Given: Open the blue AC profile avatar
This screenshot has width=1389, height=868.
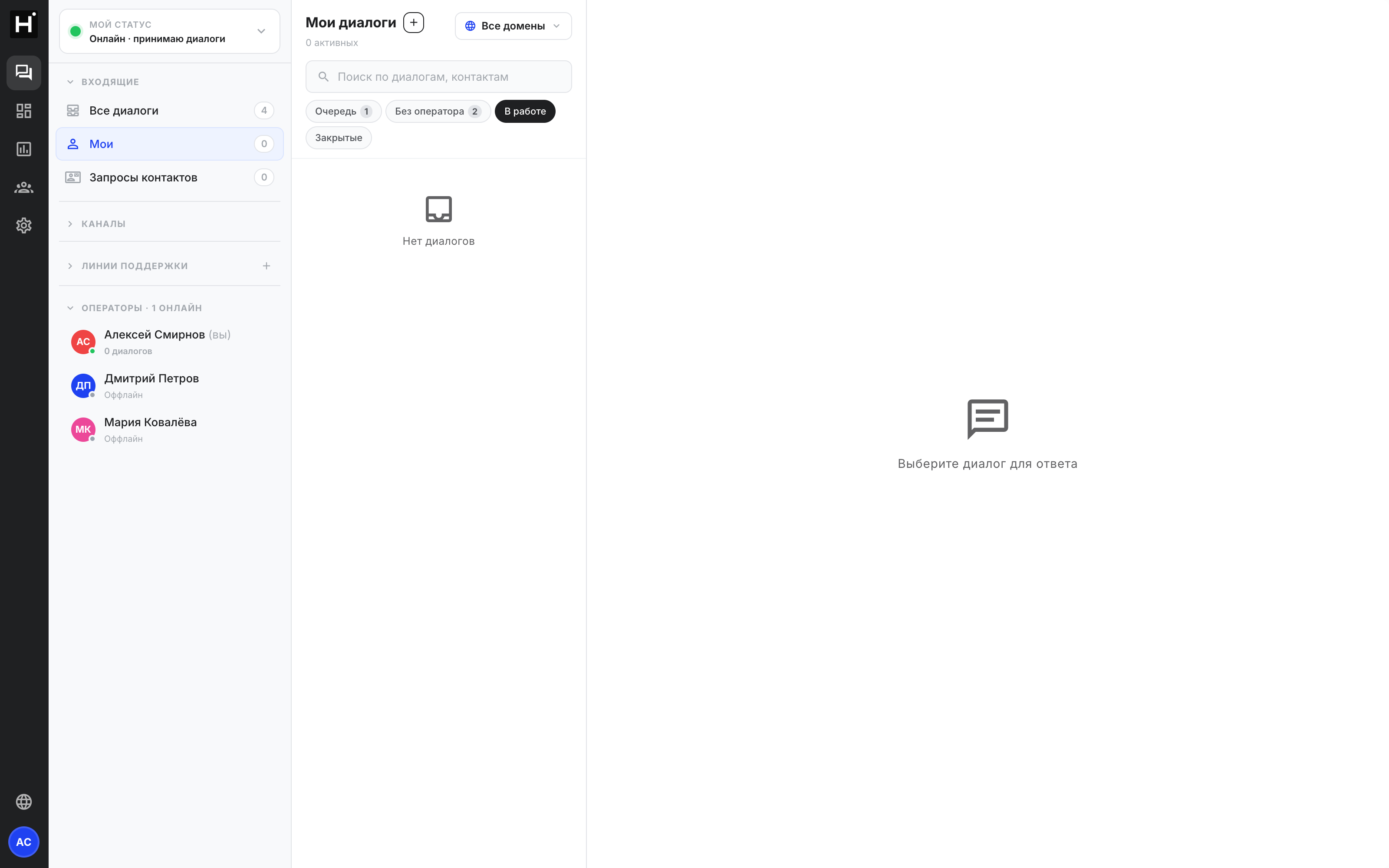Looking at the screenshot, I should coord(23,842).
